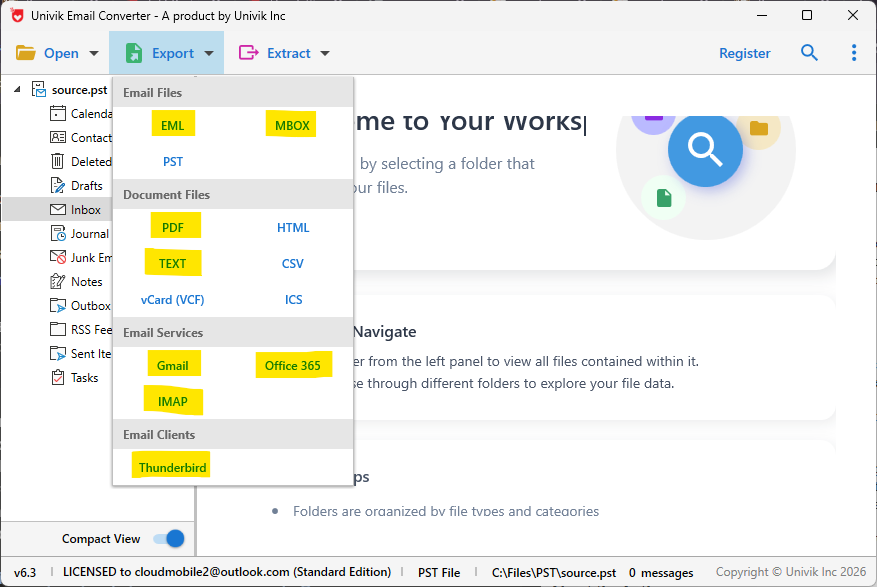Viewport: 877px width, 587px height.
Task: Click the Copyright Univik Inc 2026 text
Action: click(x=791, y=572)
